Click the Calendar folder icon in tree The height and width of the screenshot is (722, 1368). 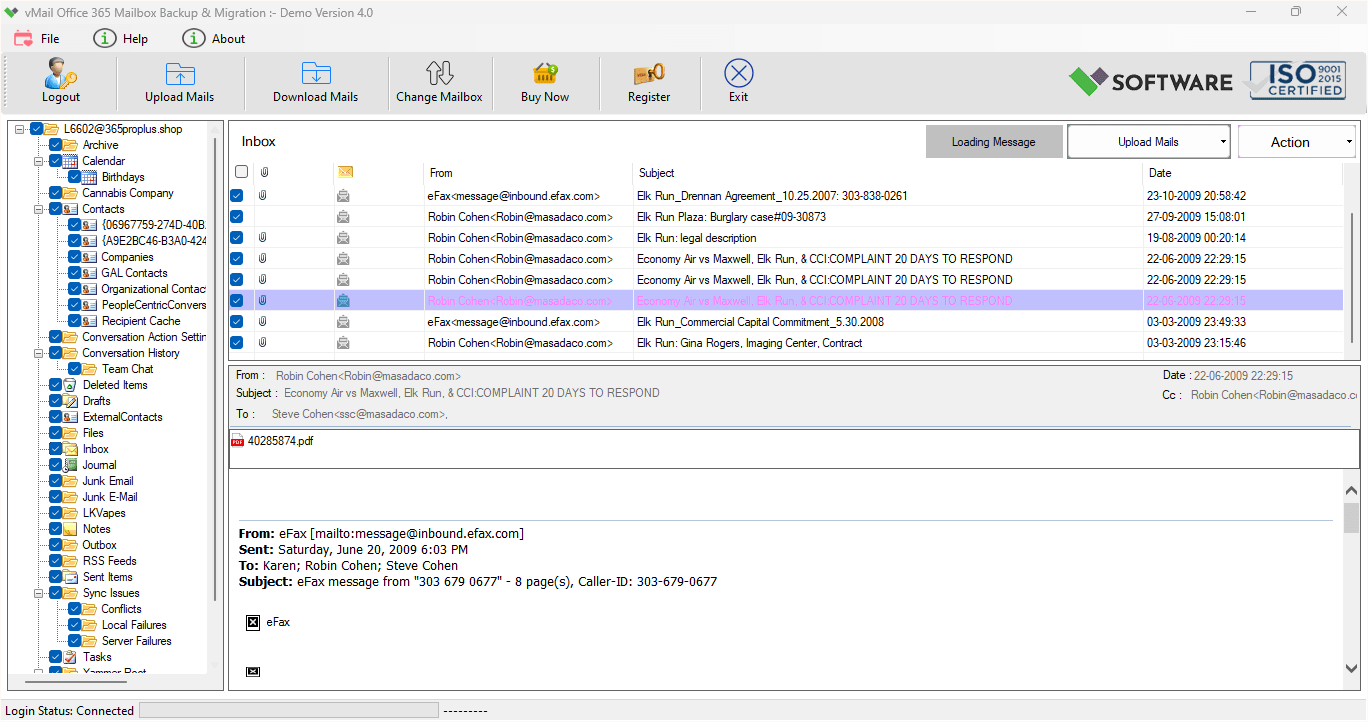[70, 161]
